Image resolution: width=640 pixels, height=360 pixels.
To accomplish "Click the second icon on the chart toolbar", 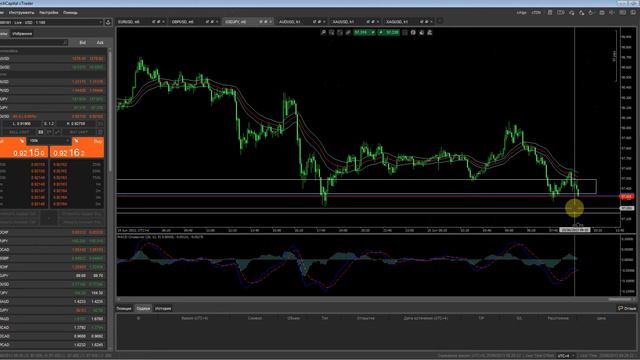I will [x=331, y=32].
